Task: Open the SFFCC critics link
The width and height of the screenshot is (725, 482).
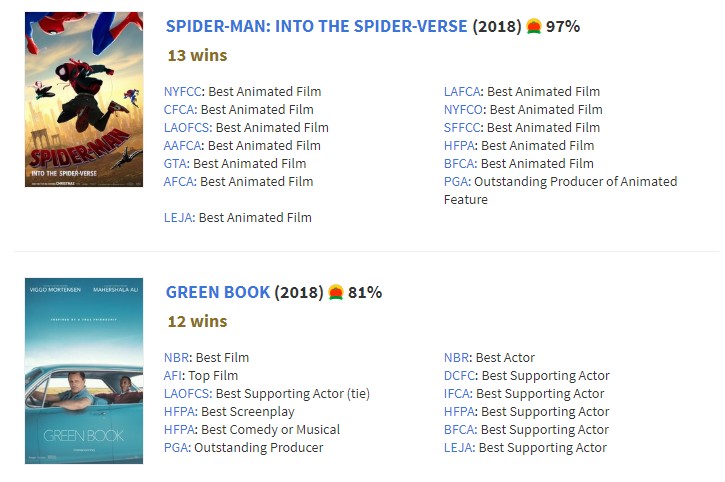Action: click(463, 128)
